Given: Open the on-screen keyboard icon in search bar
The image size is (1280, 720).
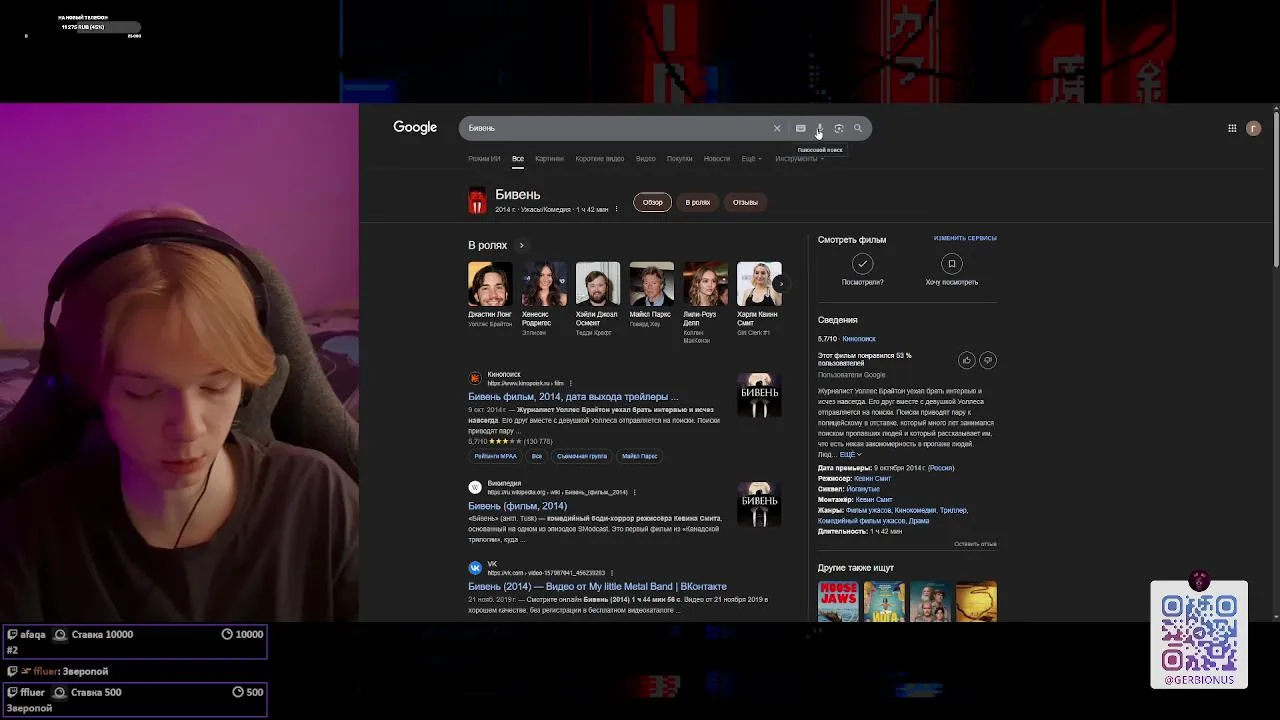Looking at the screenshot, I should (x=800, y=128).
